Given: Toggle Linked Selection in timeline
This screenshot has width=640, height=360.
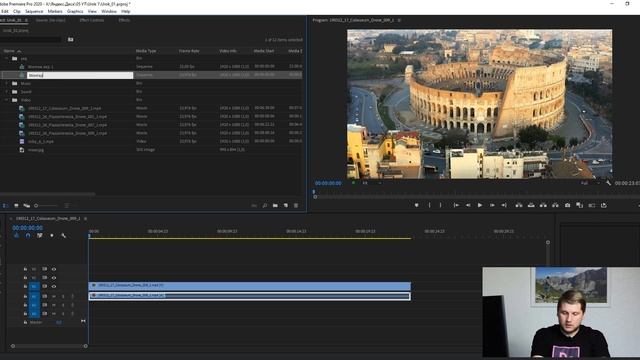Looking at the screenshot, I should click(x=40, y=236).
